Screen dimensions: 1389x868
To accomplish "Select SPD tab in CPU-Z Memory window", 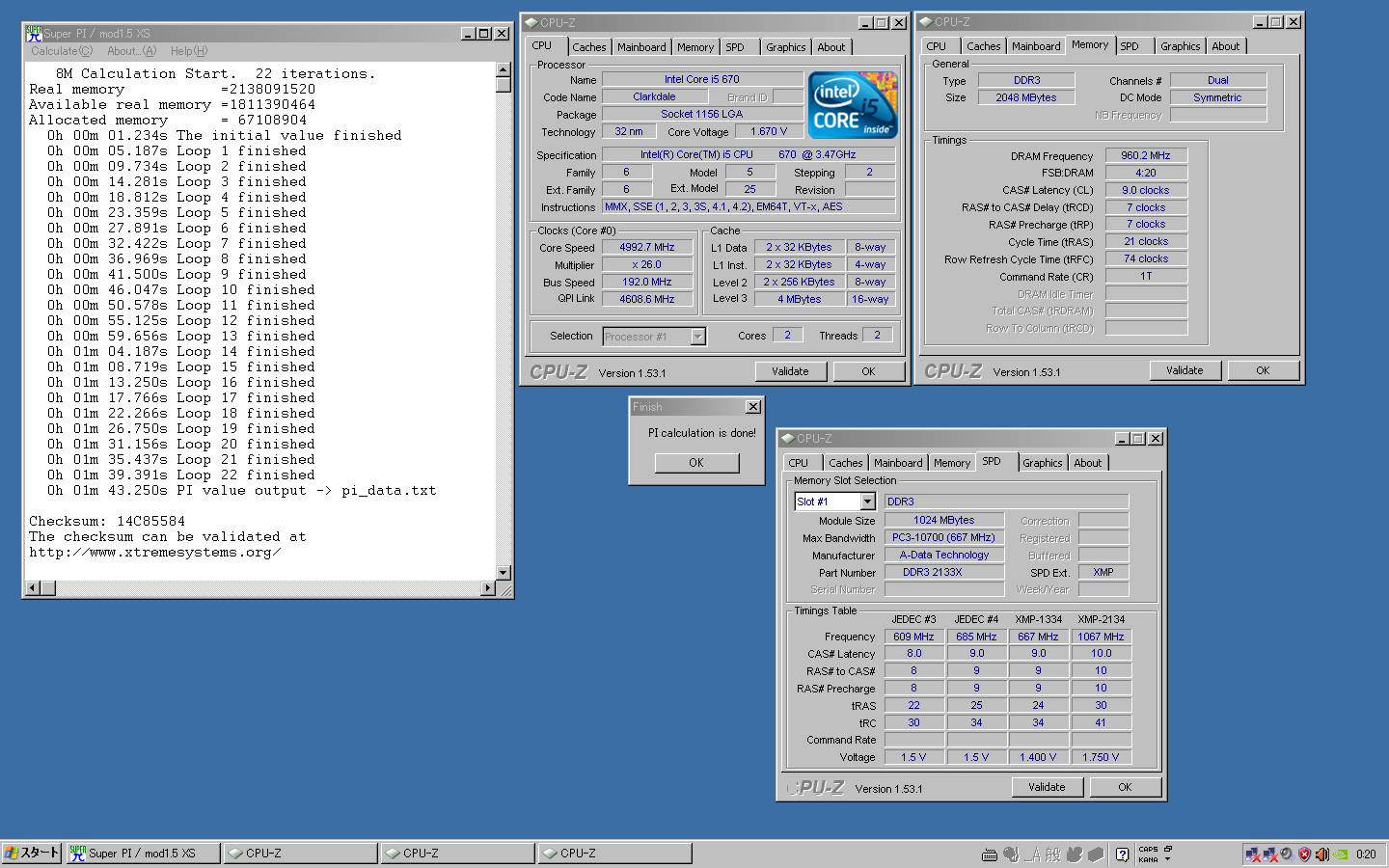I will [1130, 46].
